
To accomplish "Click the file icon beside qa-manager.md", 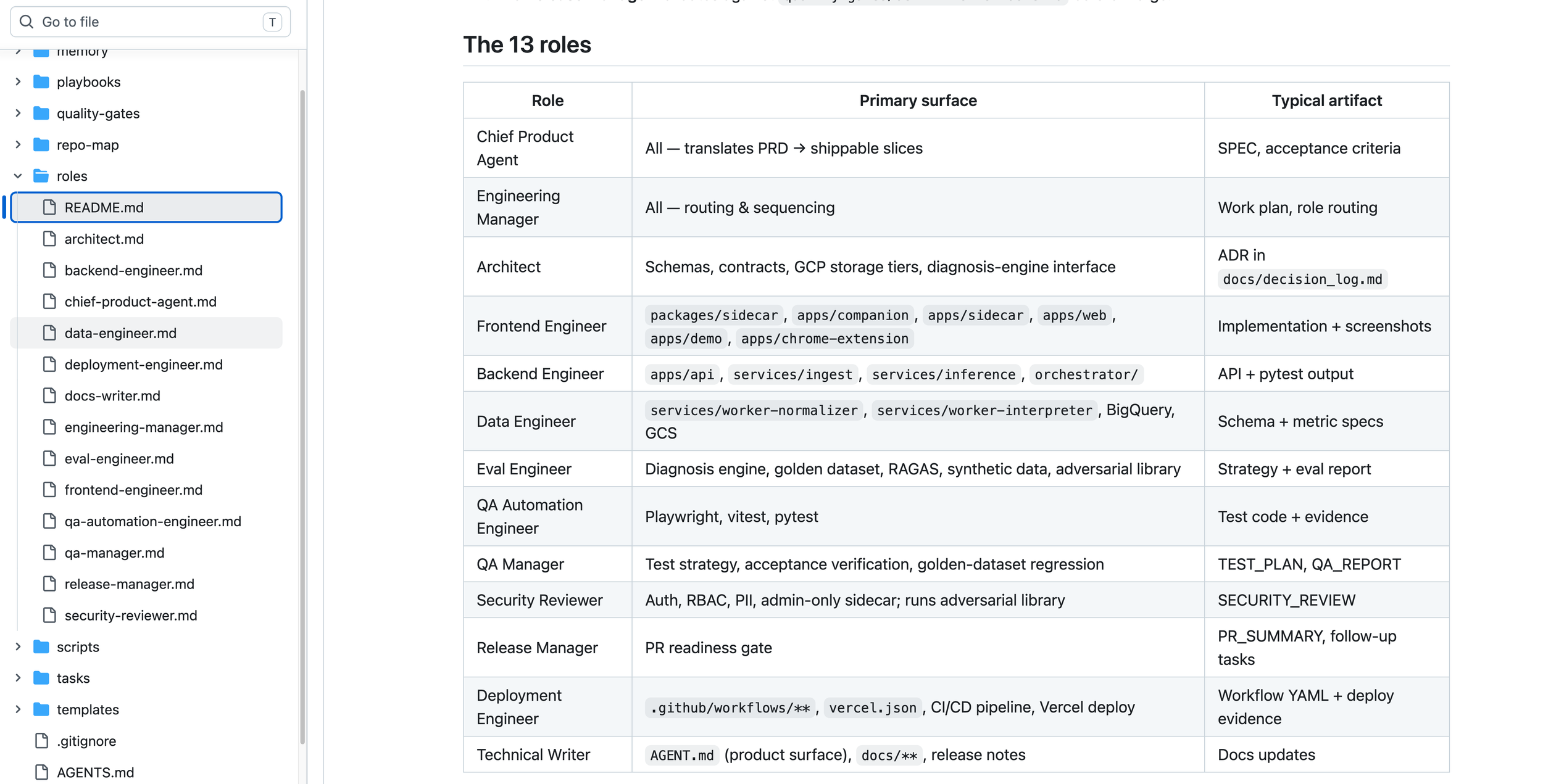I will point(49,553).
